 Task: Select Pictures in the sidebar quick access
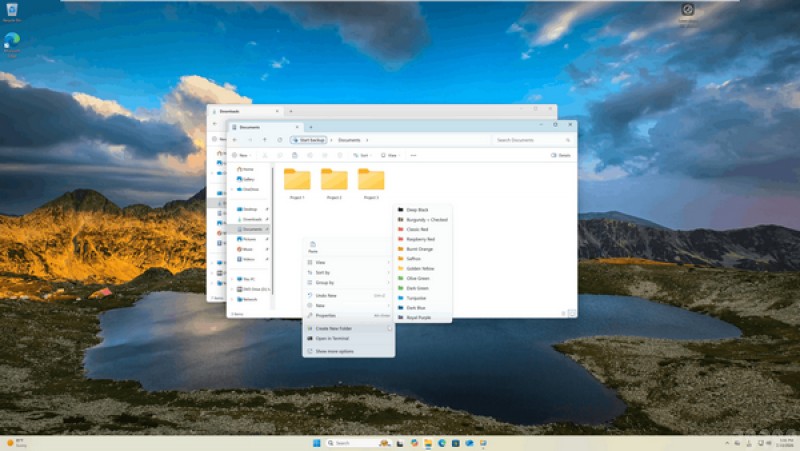[249, 239]
